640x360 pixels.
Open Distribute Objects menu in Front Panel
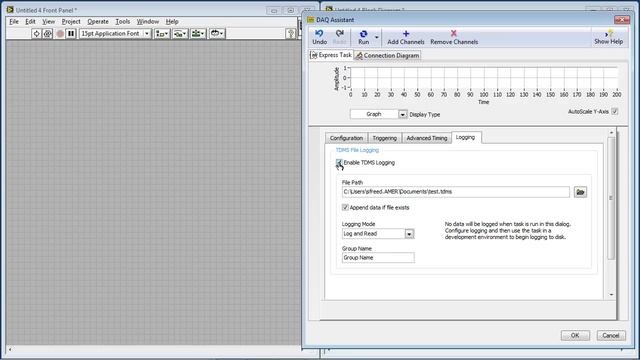180,33
